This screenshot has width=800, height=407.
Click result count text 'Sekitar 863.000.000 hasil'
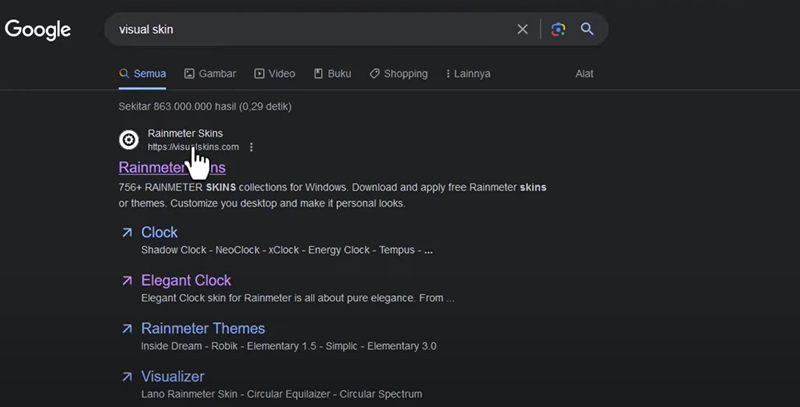205,107
